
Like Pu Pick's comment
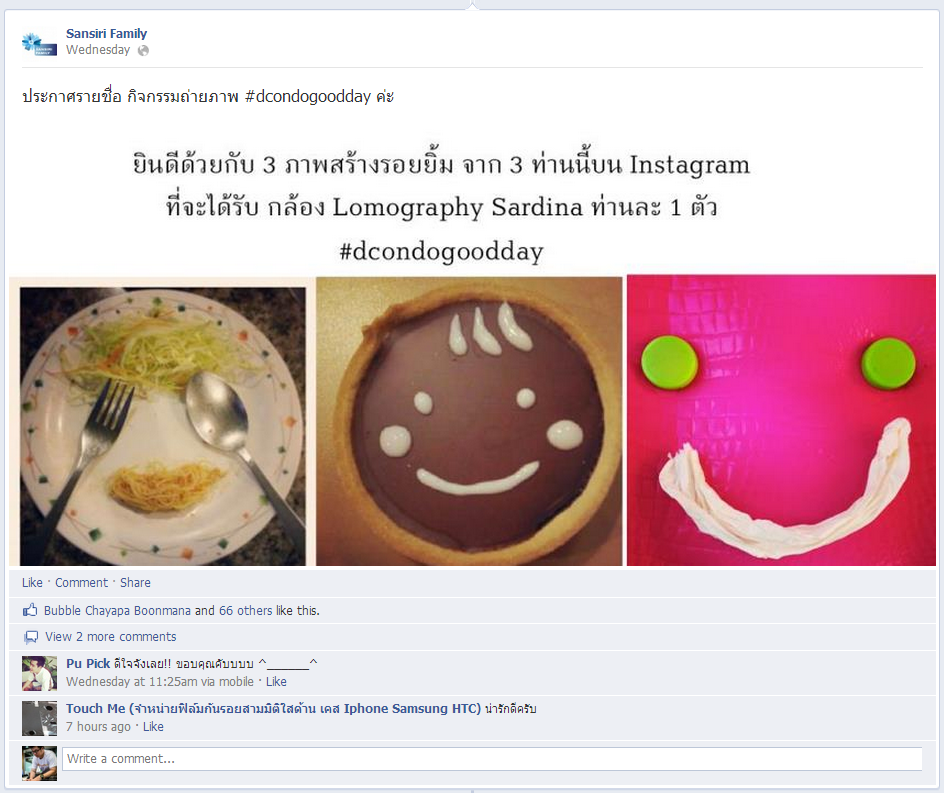pos(276,682)
